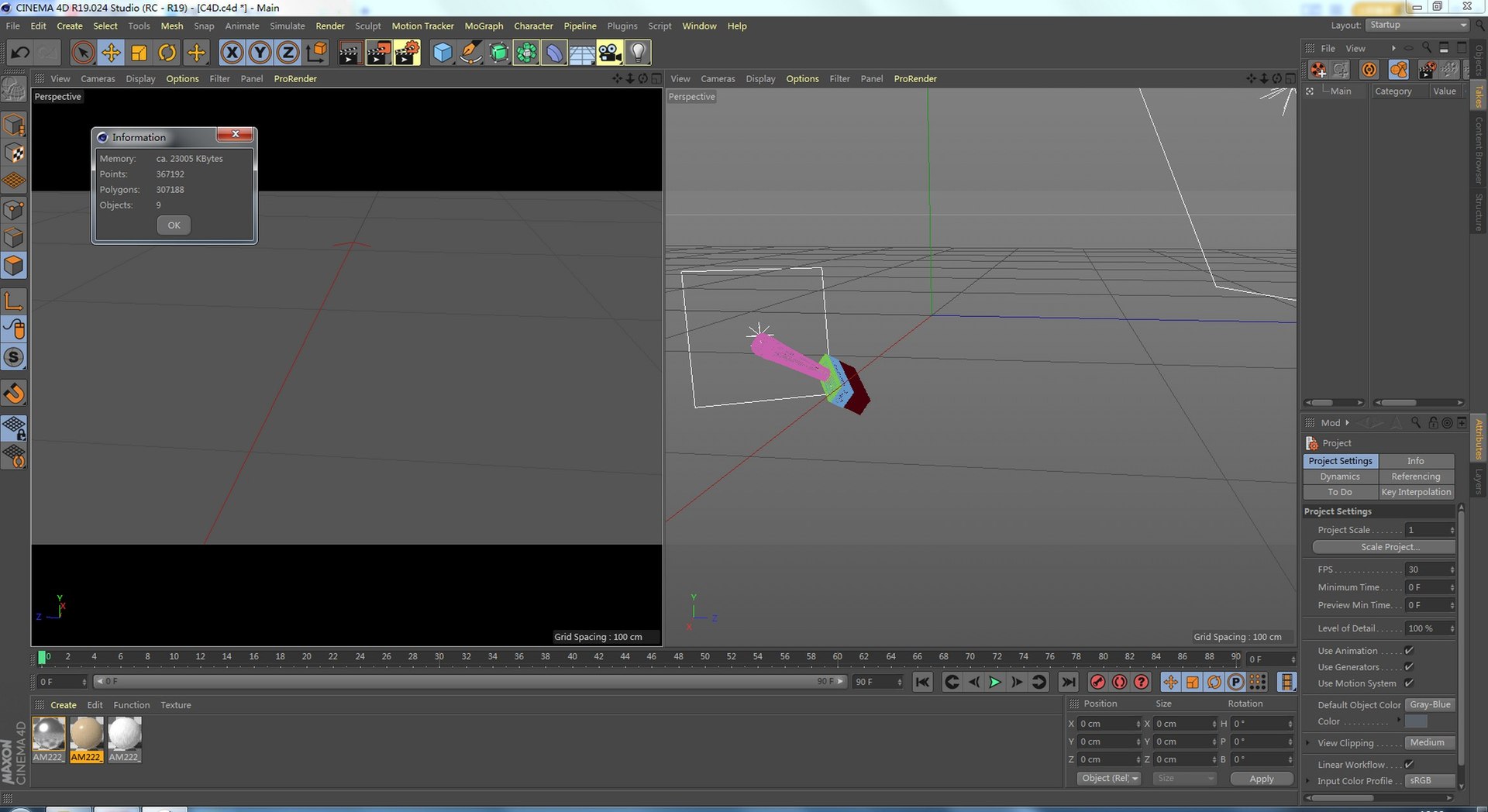Select the Live Selection tool

tap(83, 53)
